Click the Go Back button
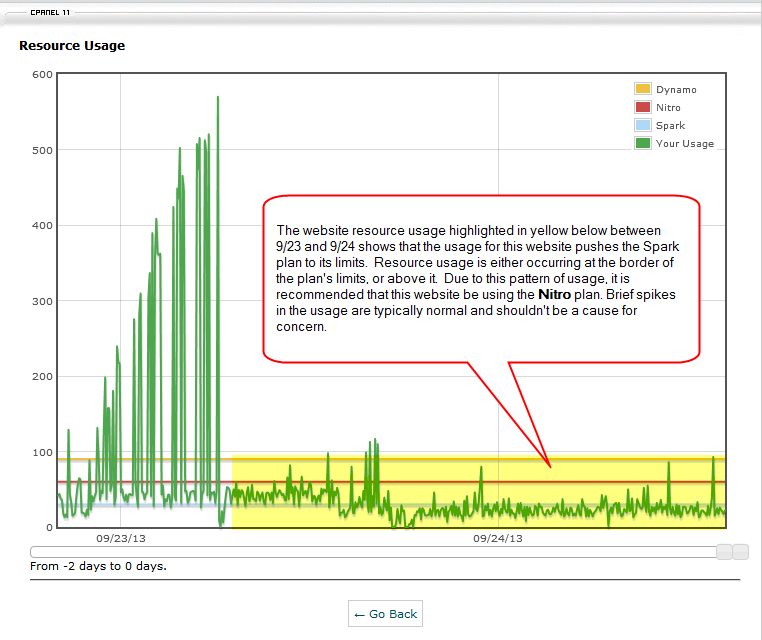Screen dimensions: 762x640 [x=385, y=614]
